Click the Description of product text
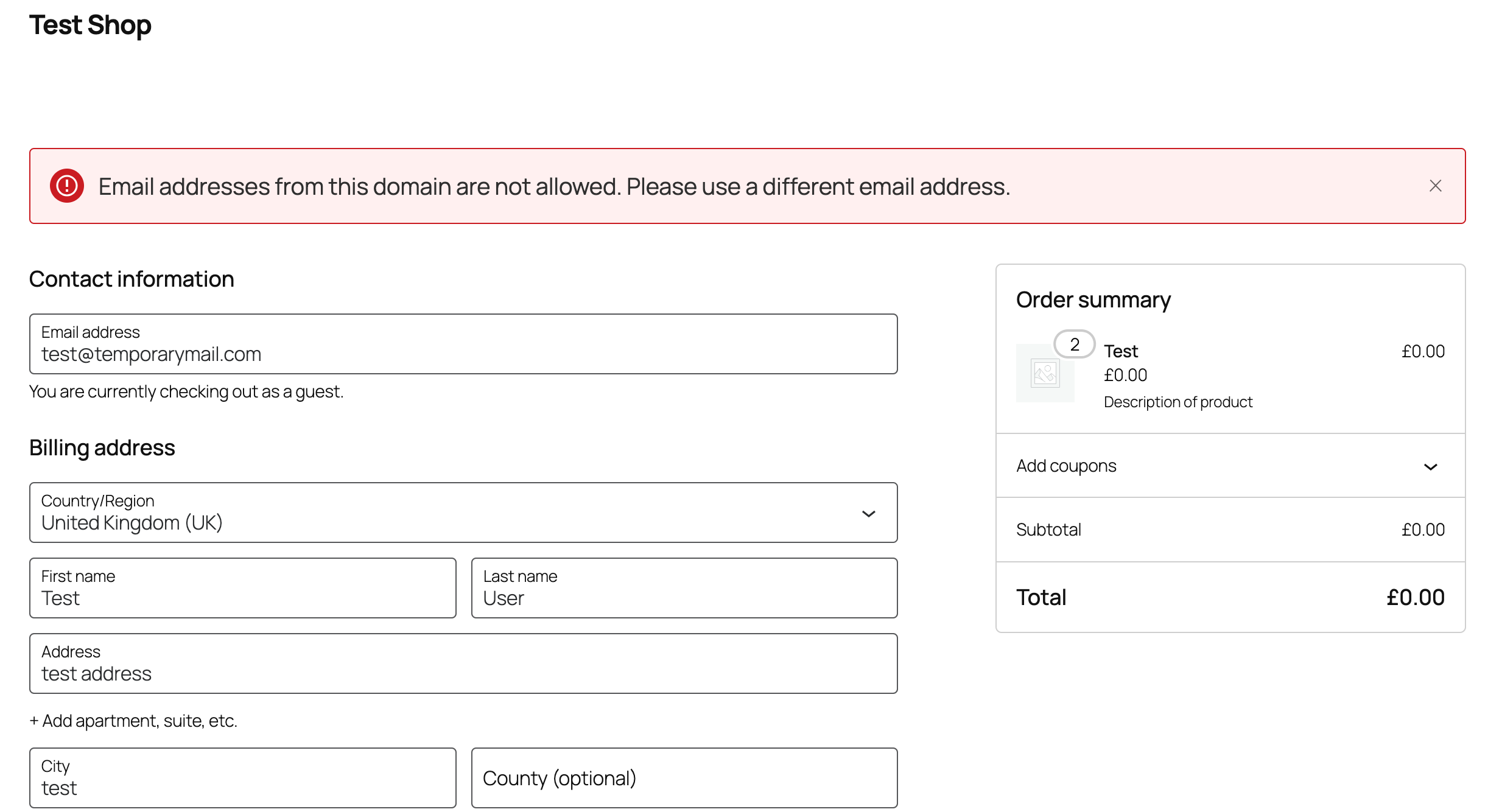 1178,401
